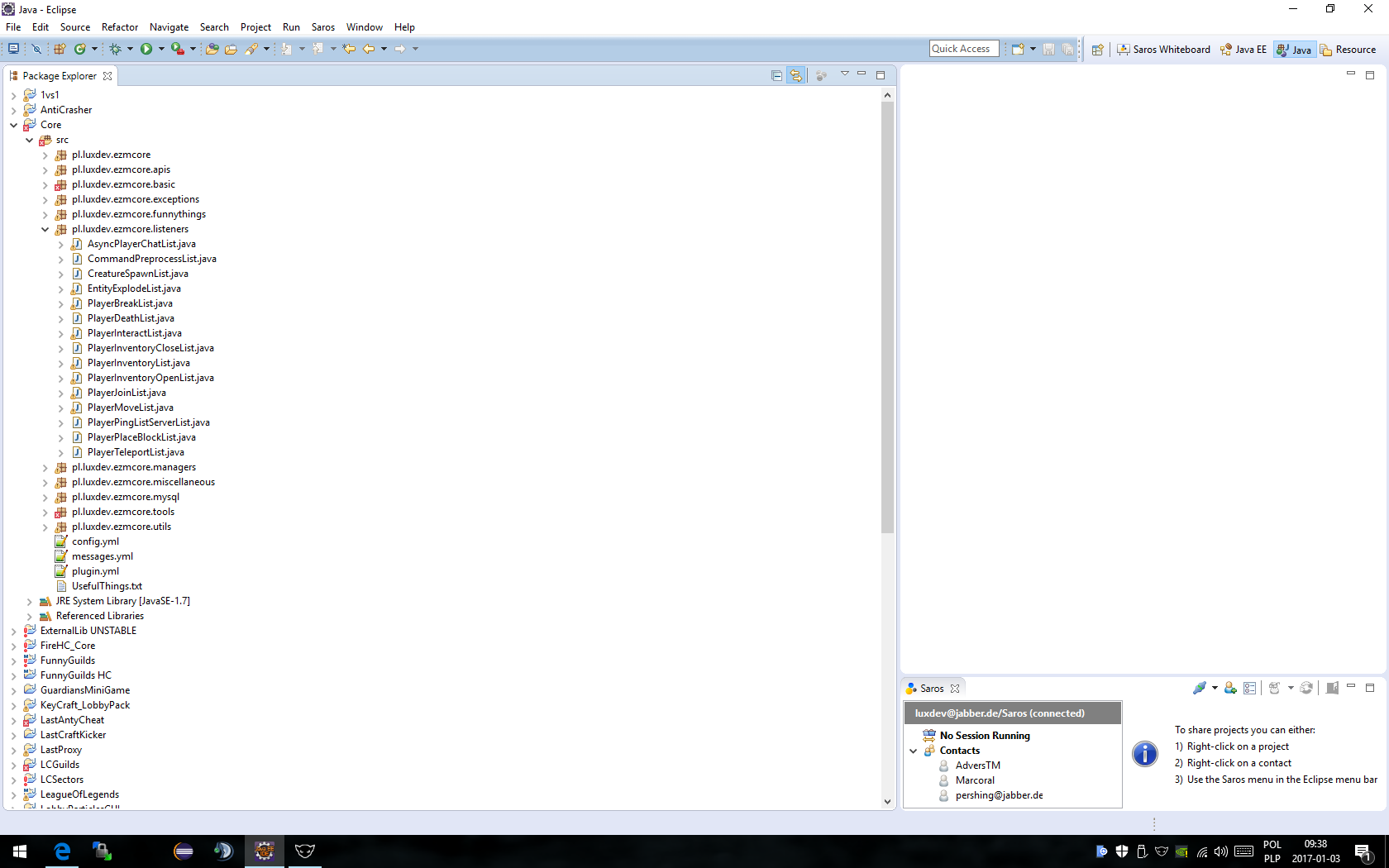Switch to the Java EE perspective

[1243, 50]
